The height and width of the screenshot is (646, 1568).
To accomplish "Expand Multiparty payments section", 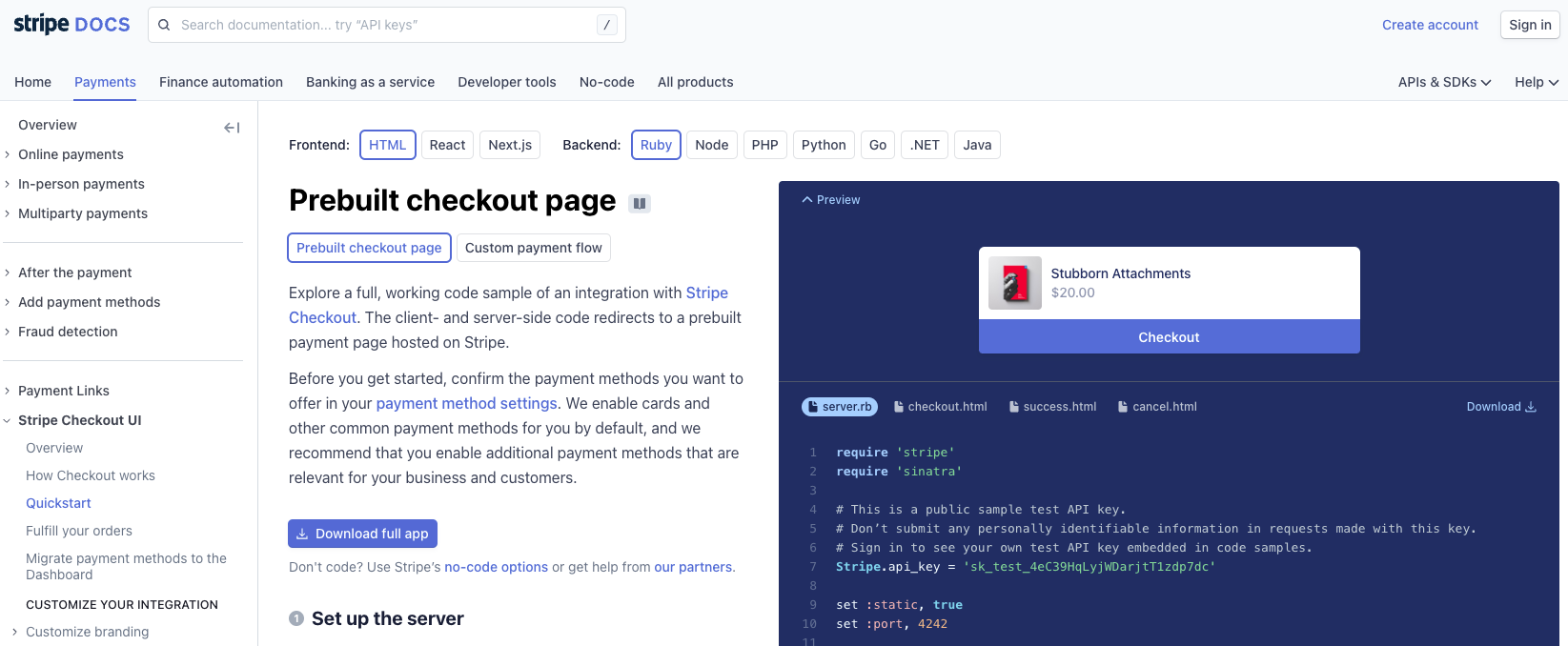I will click(x=8, y=213).
